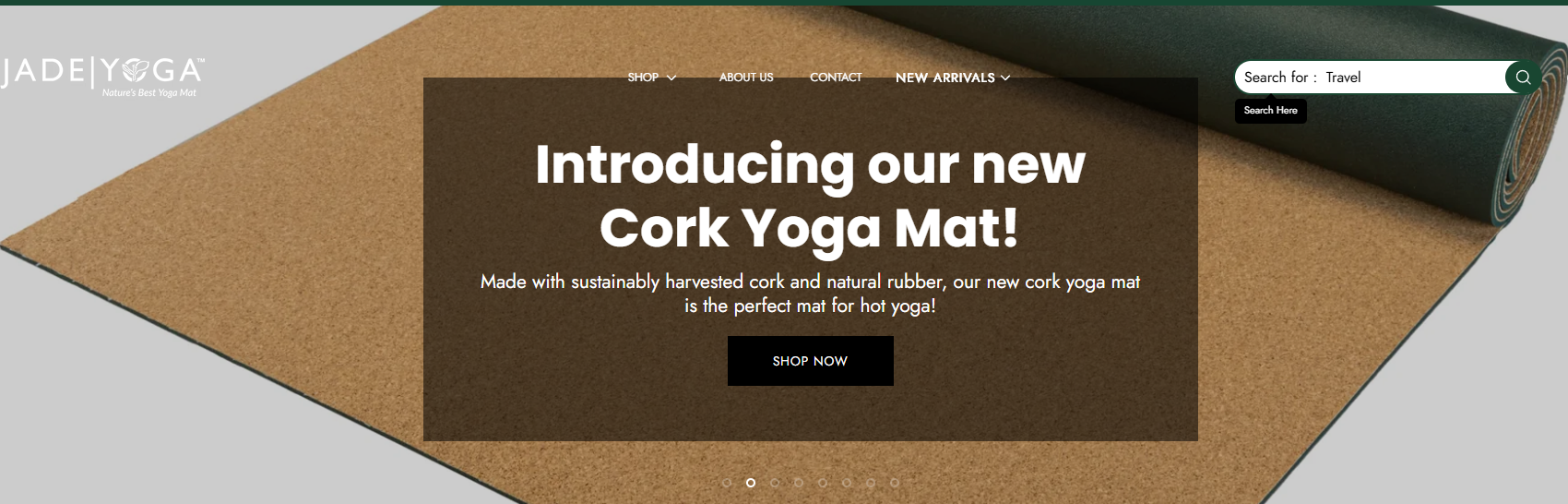
Task: Open the ABOUT US page
Action: [x=746, y=78]
